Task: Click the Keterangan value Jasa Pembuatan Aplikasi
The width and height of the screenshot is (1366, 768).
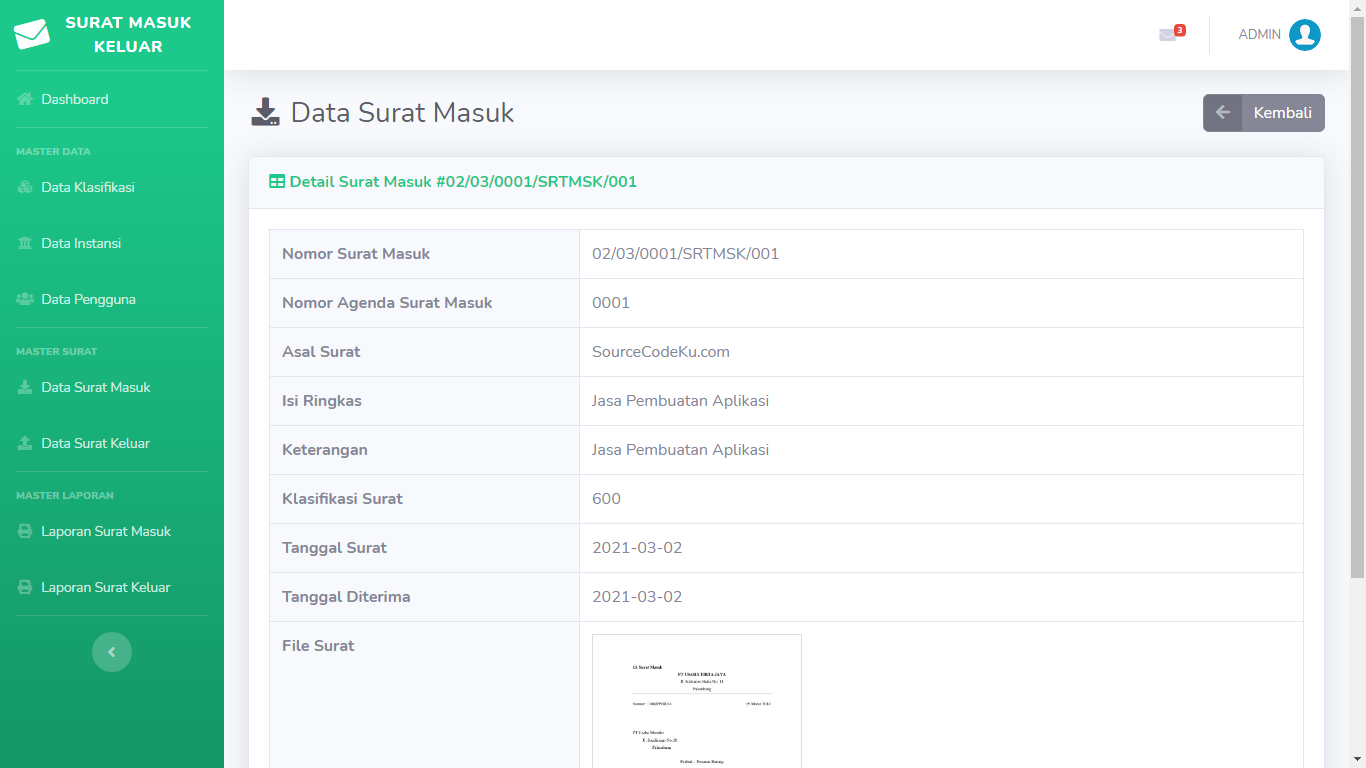Action: point(680,450)
